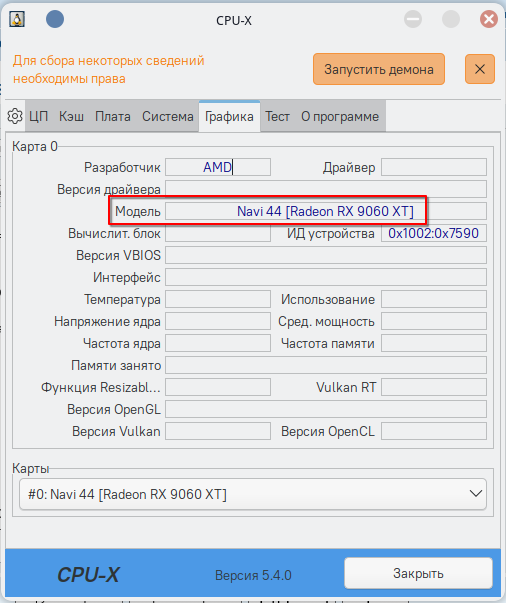This screenshot has height=603, width=506.
Task: Click the Использование field
Action: 434,299
